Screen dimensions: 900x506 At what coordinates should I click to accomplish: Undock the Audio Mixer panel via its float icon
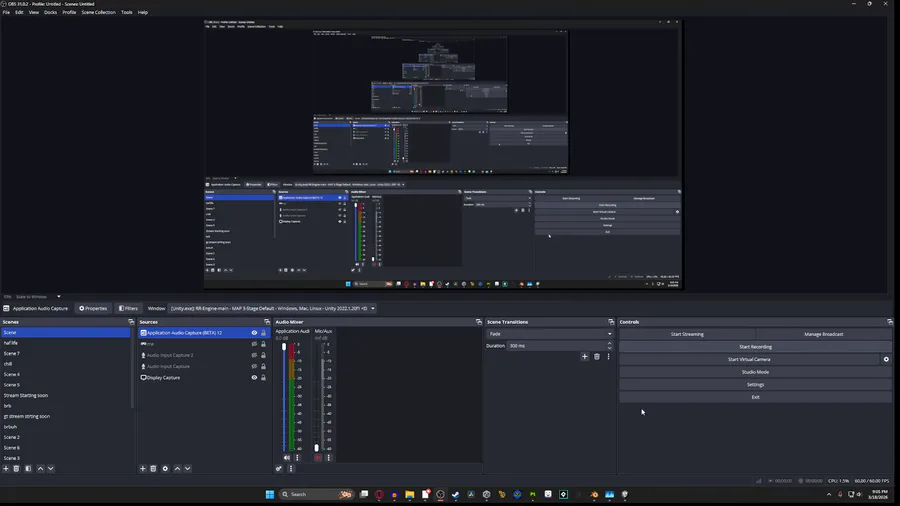click(479, 322)
